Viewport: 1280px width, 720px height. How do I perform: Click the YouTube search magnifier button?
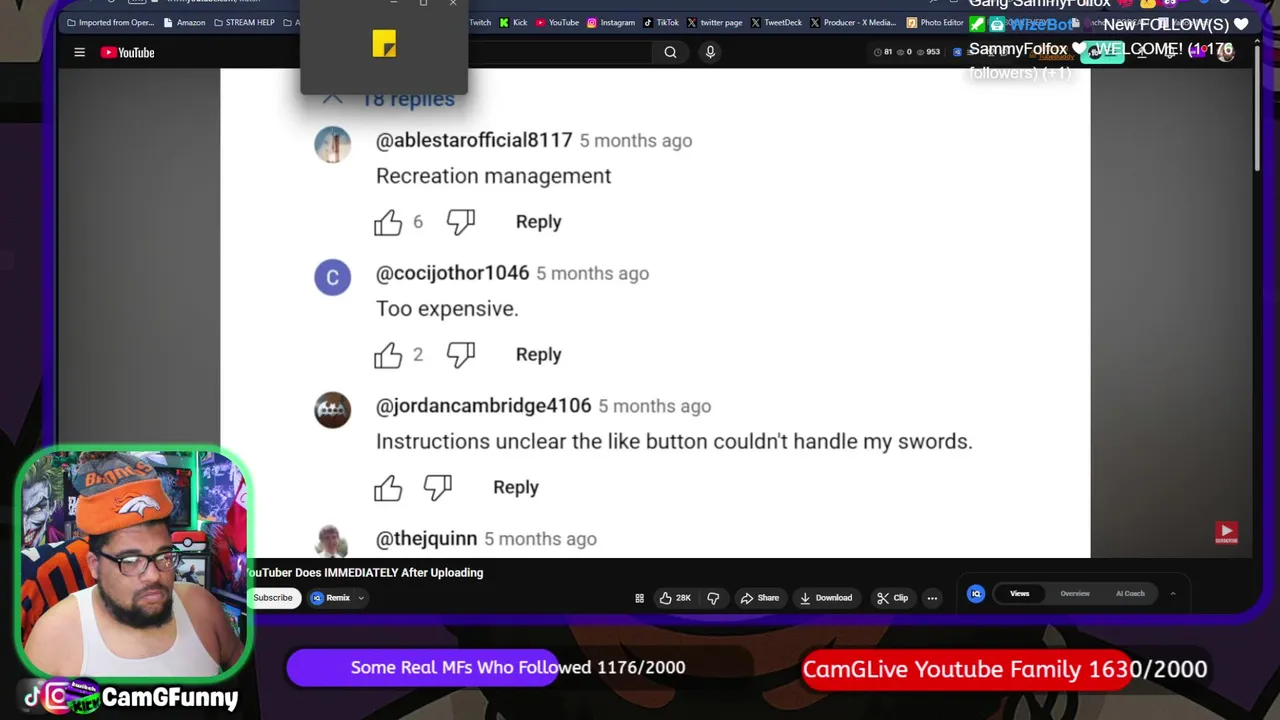point(670,53)
